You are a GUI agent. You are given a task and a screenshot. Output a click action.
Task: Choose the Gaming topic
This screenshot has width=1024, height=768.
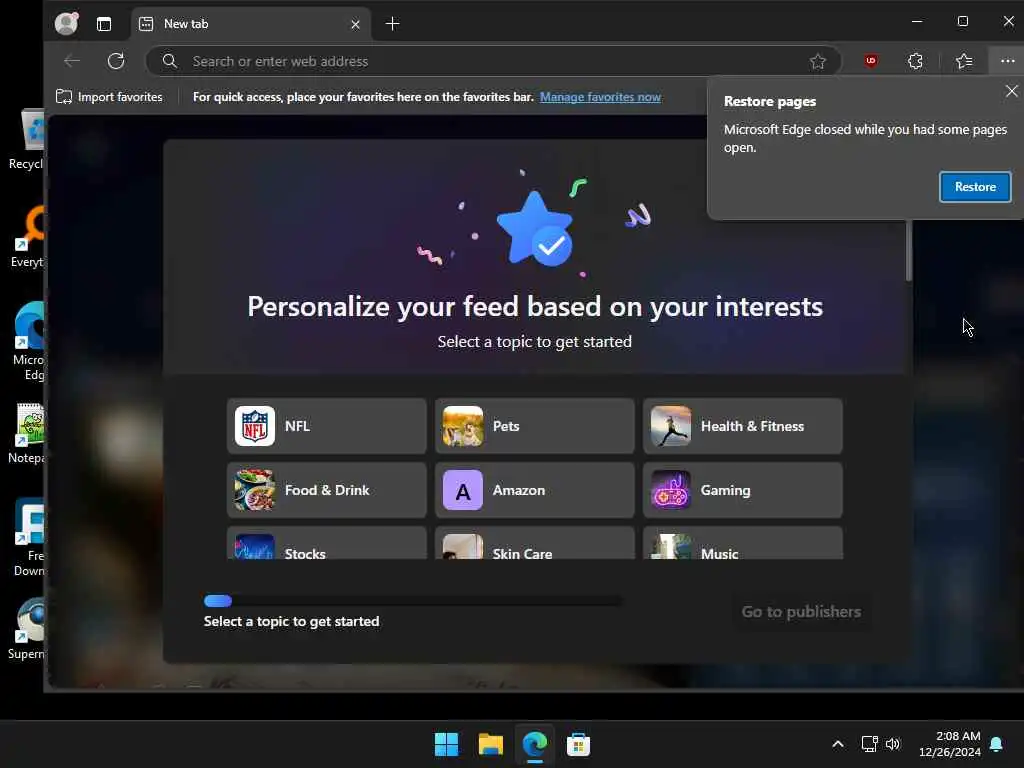743,490
